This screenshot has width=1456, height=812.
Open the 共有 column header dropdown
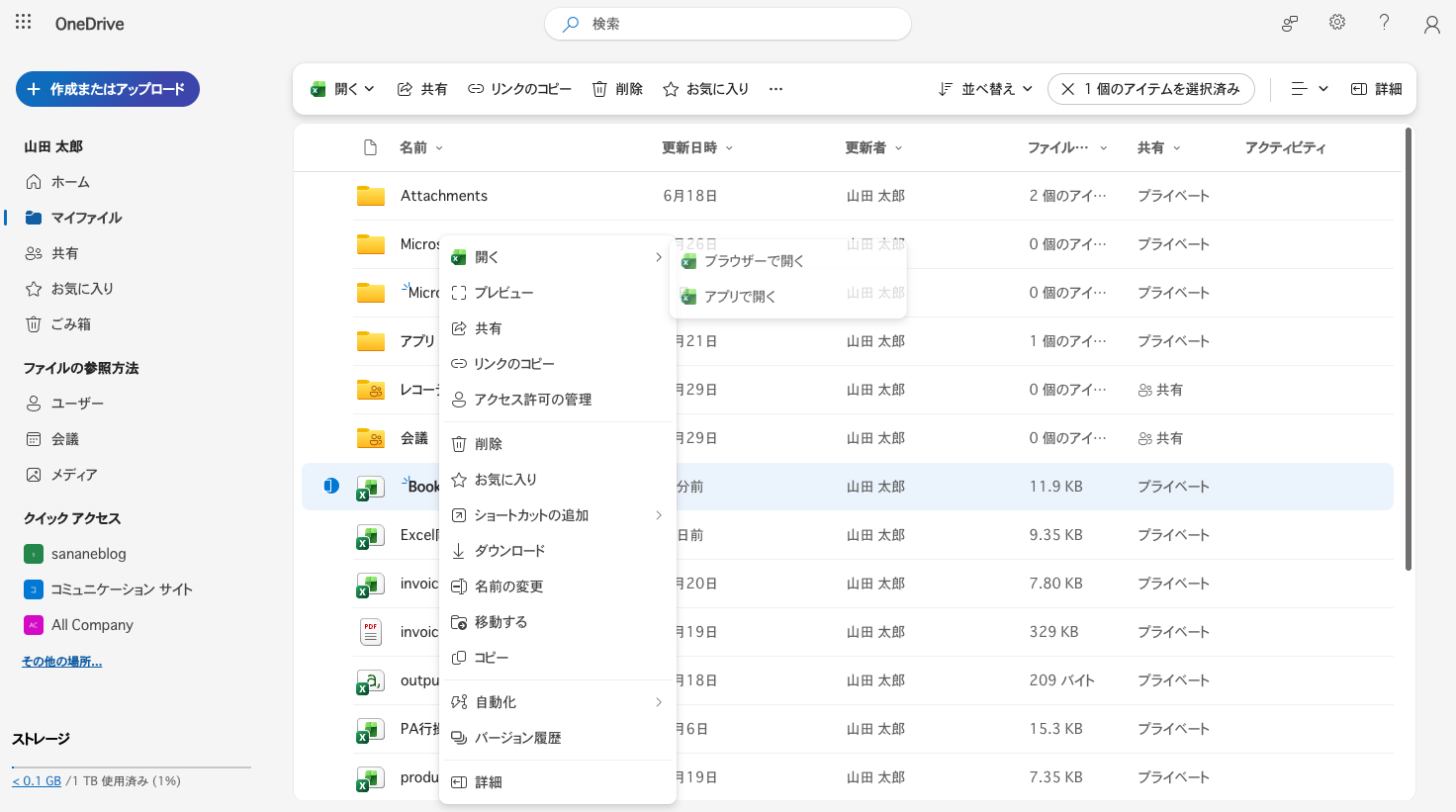[1158, 147]
